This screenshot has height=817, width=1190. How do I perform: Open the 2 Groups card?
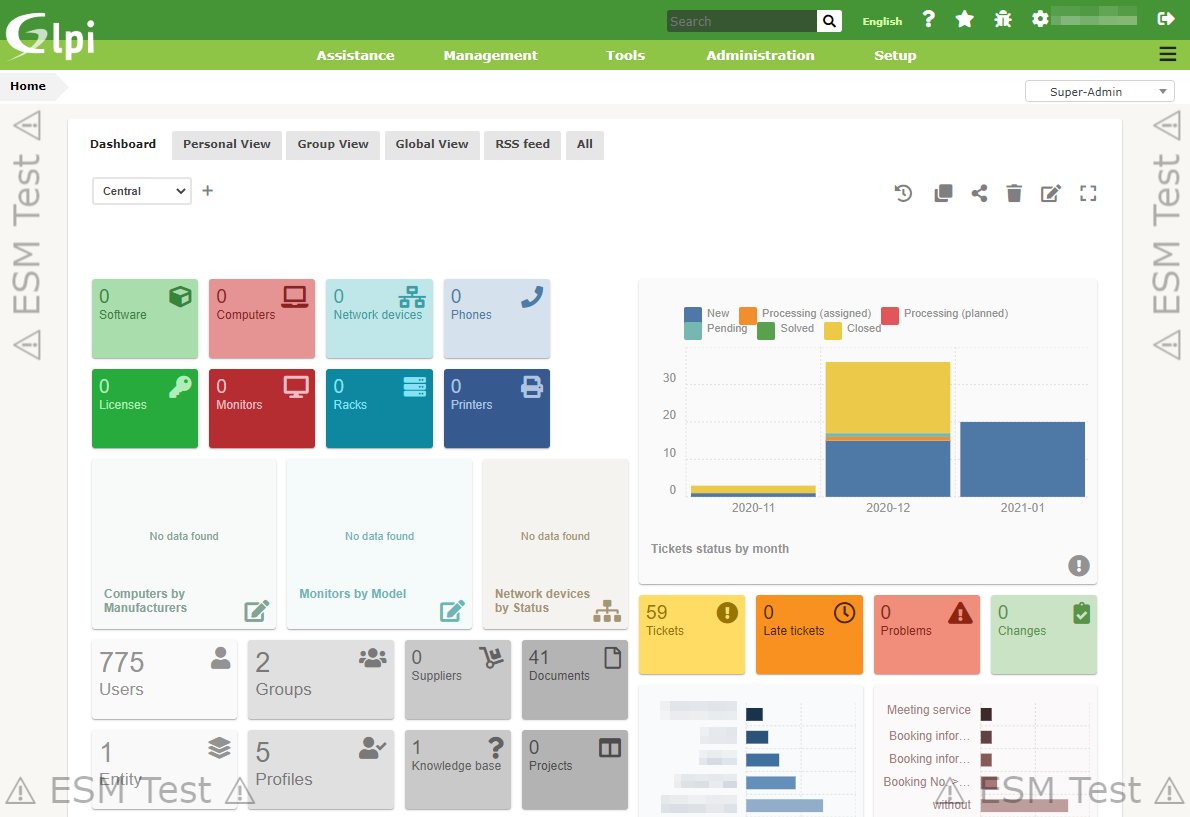(x=321, y=679)
